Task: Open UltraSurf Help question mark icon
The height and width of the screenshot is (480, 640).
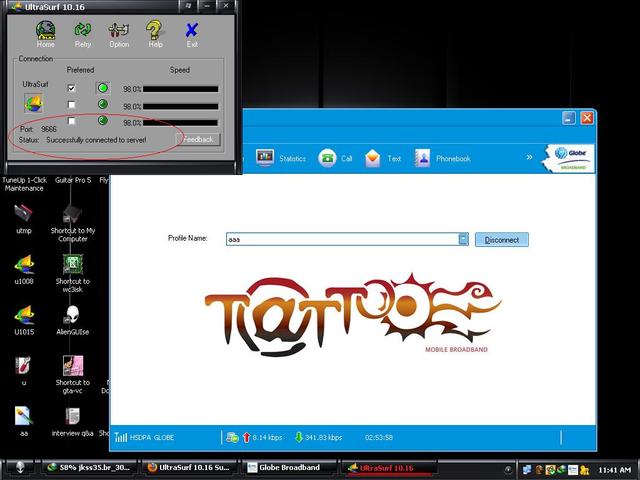Action: 155,34
